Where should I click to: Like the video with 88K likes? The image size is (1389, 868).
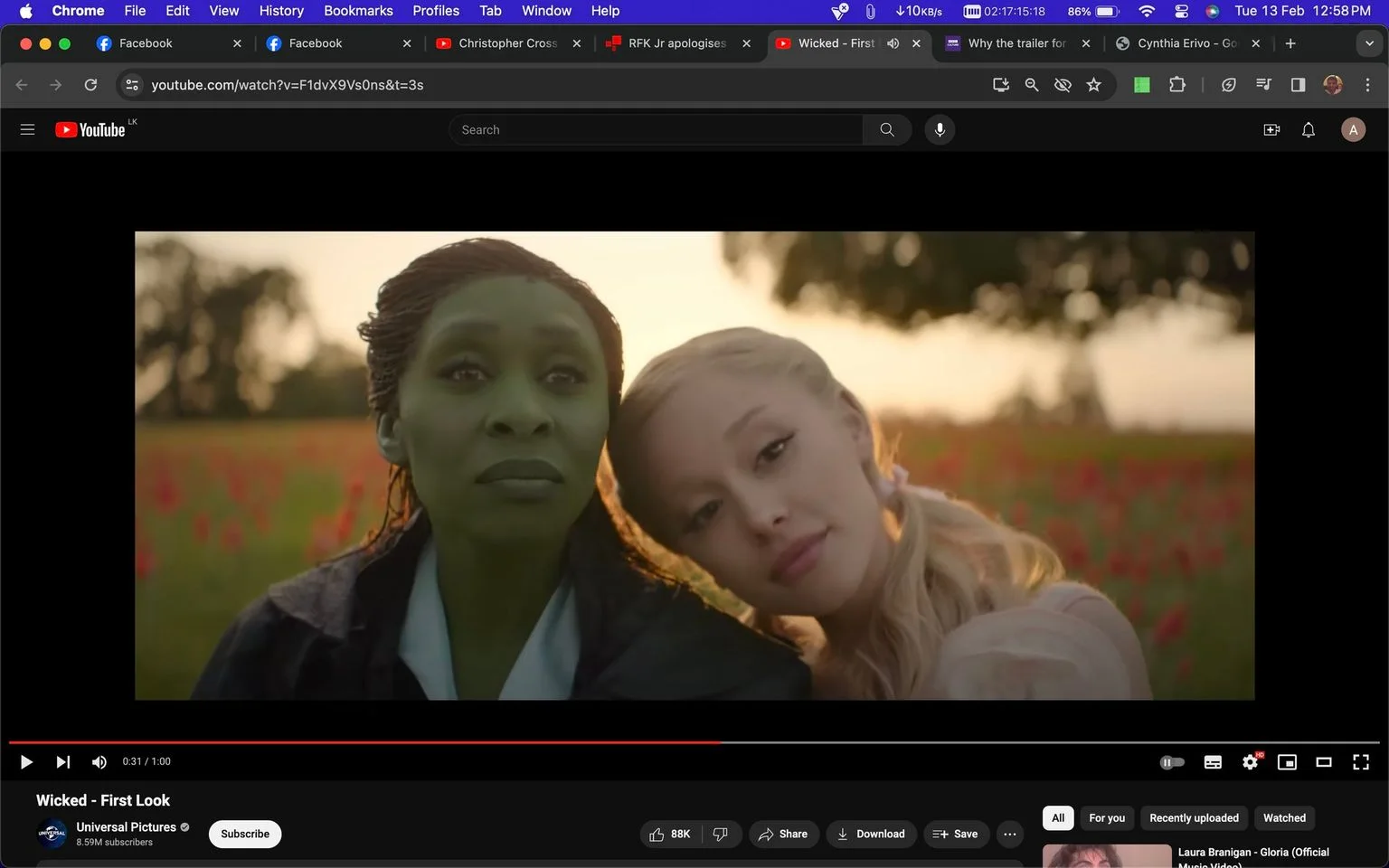pyautogui.click(x=671, y=834)
